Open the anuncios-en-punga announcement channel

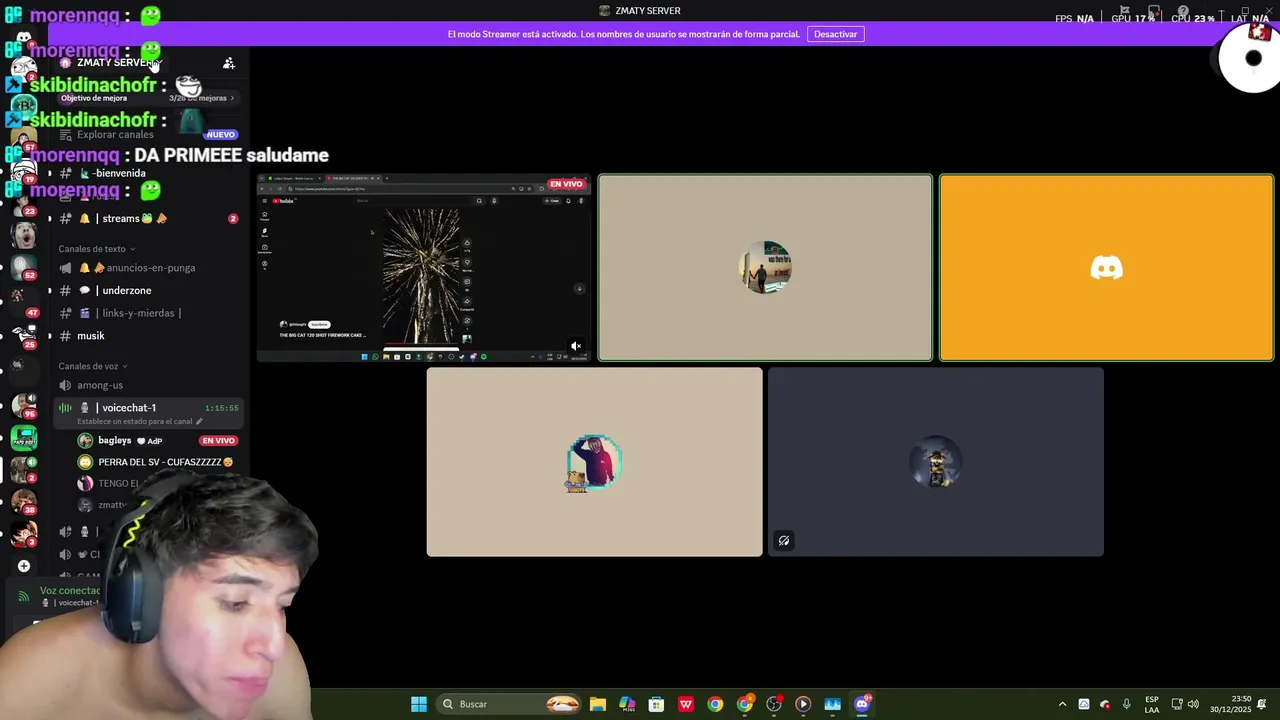[x=148, y=268]
